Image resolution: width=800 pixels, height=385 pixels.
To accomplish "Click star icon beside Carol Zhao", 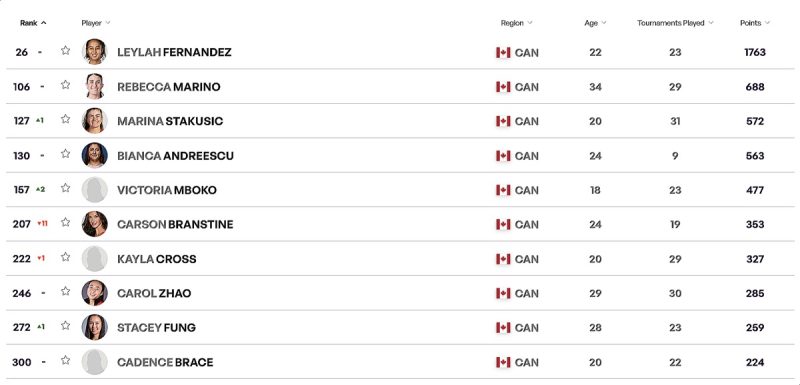I will point(65,291).
